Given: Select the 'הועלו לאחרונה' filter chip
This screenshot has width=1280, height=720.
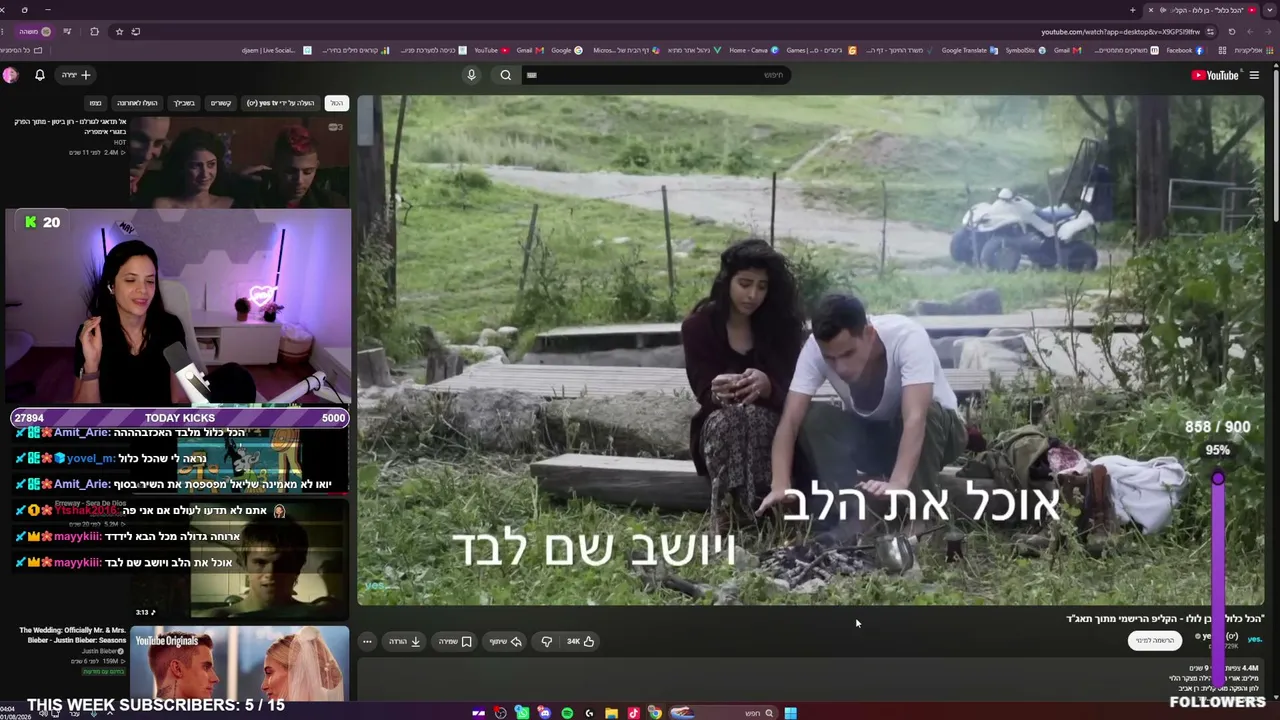Looking at the screenshot, I should click(137, 103).
